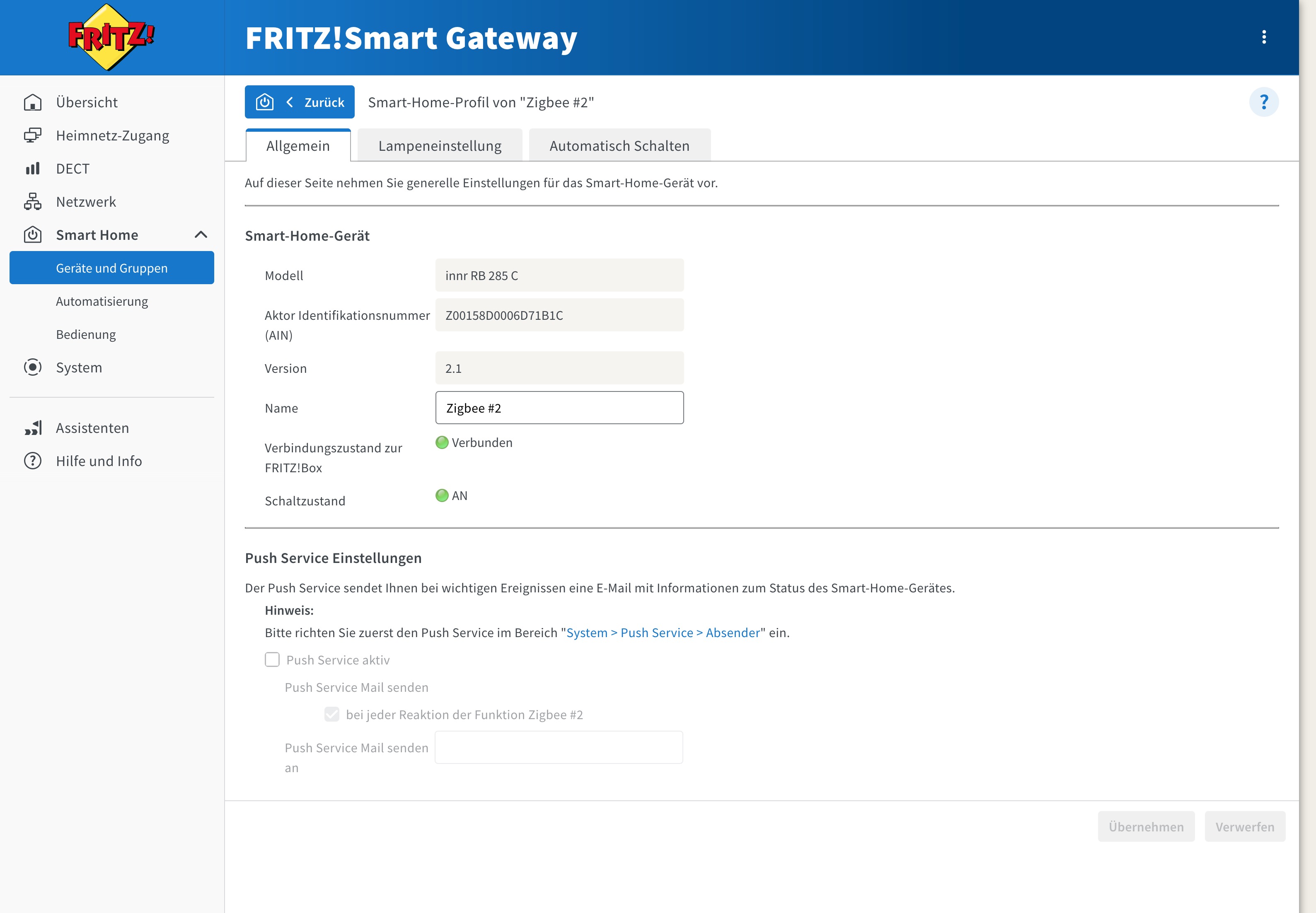Open Automatisierung in the sidebar
The image size is (1316, 913).
tap(102, 302)
